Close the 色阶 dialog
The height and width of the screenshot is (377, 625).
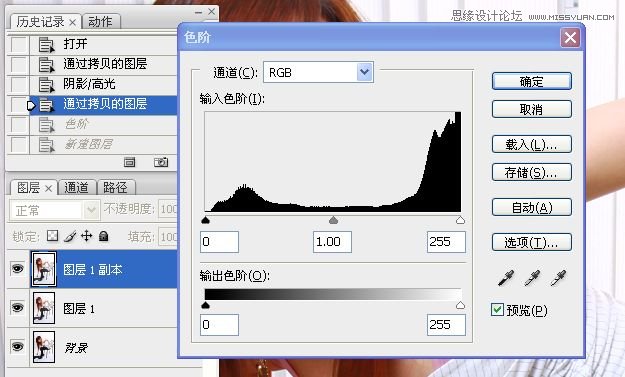pos(570,38)
